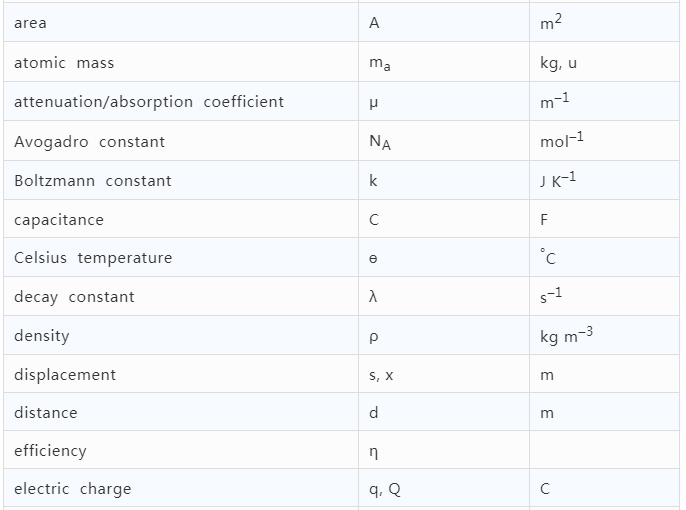Click the "density" quantity cell

(42, 336)
